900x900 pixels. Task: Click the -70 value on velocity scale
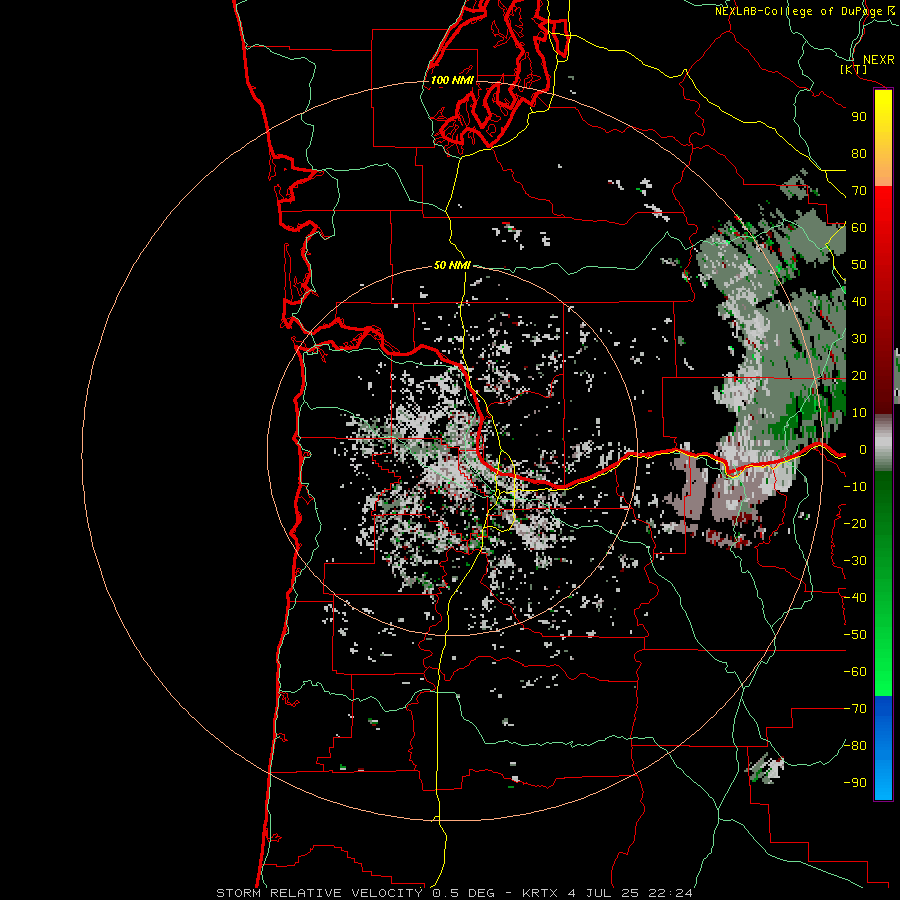click(x=855, y=709)
